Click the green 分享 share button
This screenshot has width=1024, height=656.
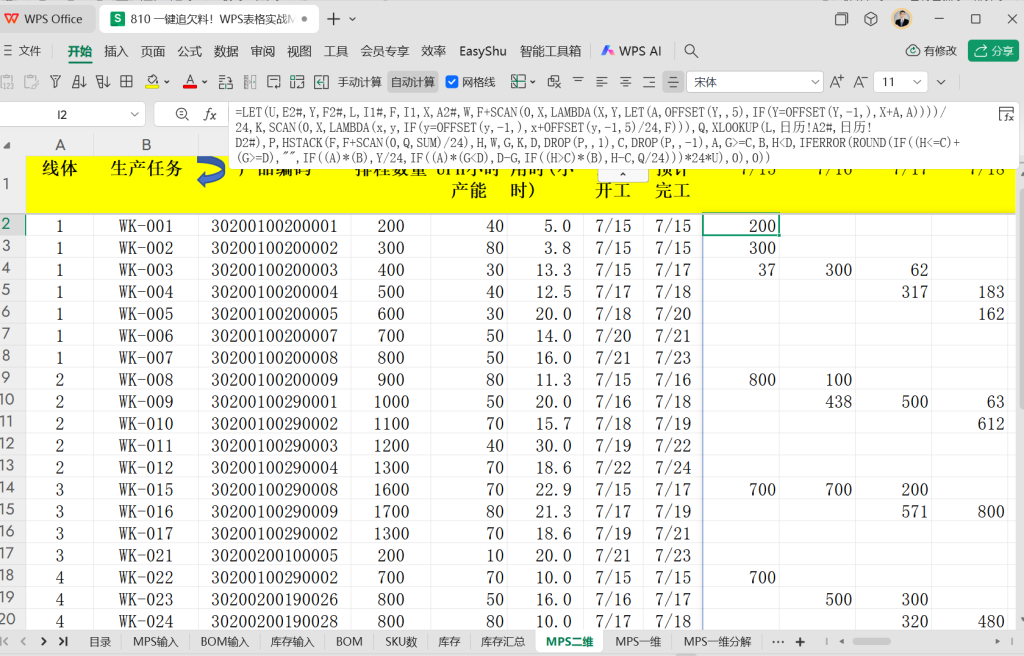993,51
